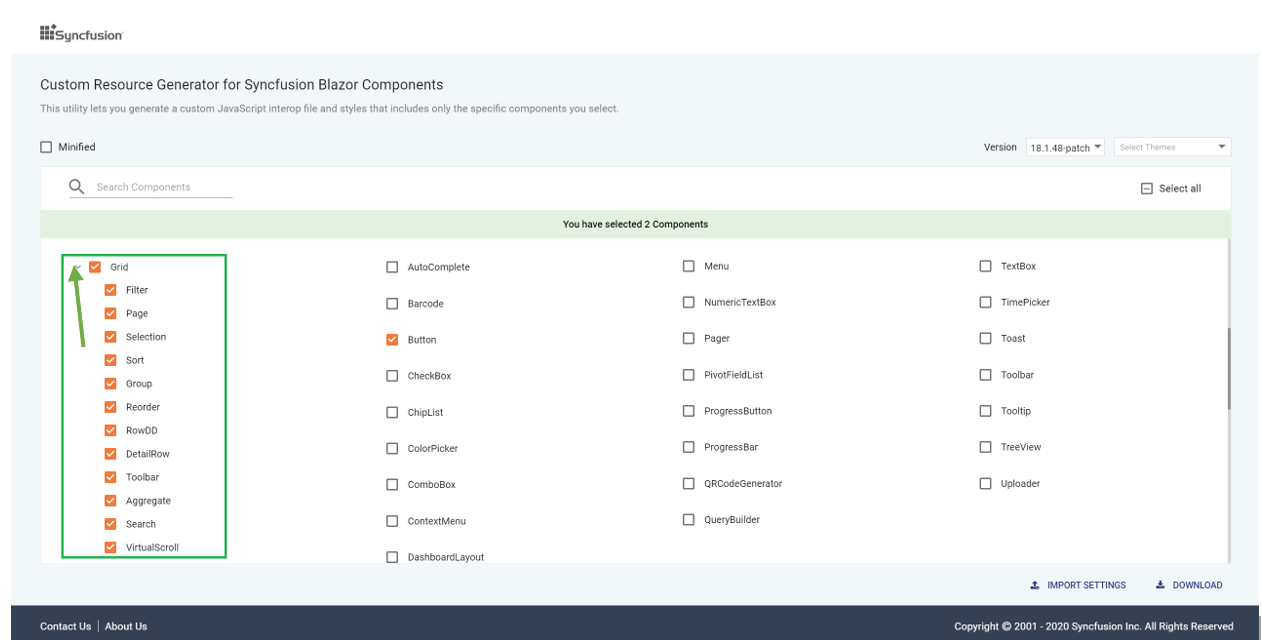This screenshot has width=1262, height=640.
Task: Click the Download arrow icon
Action: [1160, 585]
